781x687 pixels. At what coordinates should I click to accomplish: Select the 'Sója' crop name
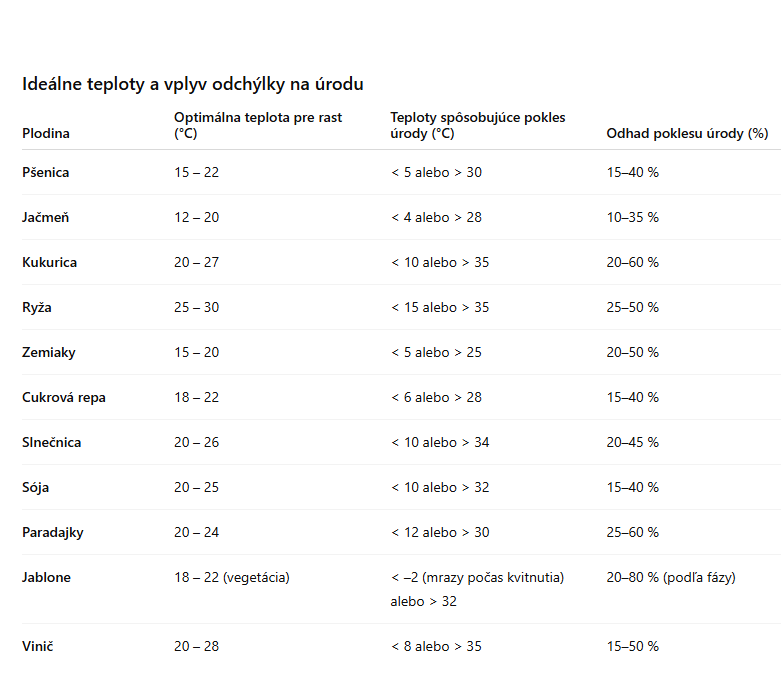pyautogui.click(x=36, y=487)
